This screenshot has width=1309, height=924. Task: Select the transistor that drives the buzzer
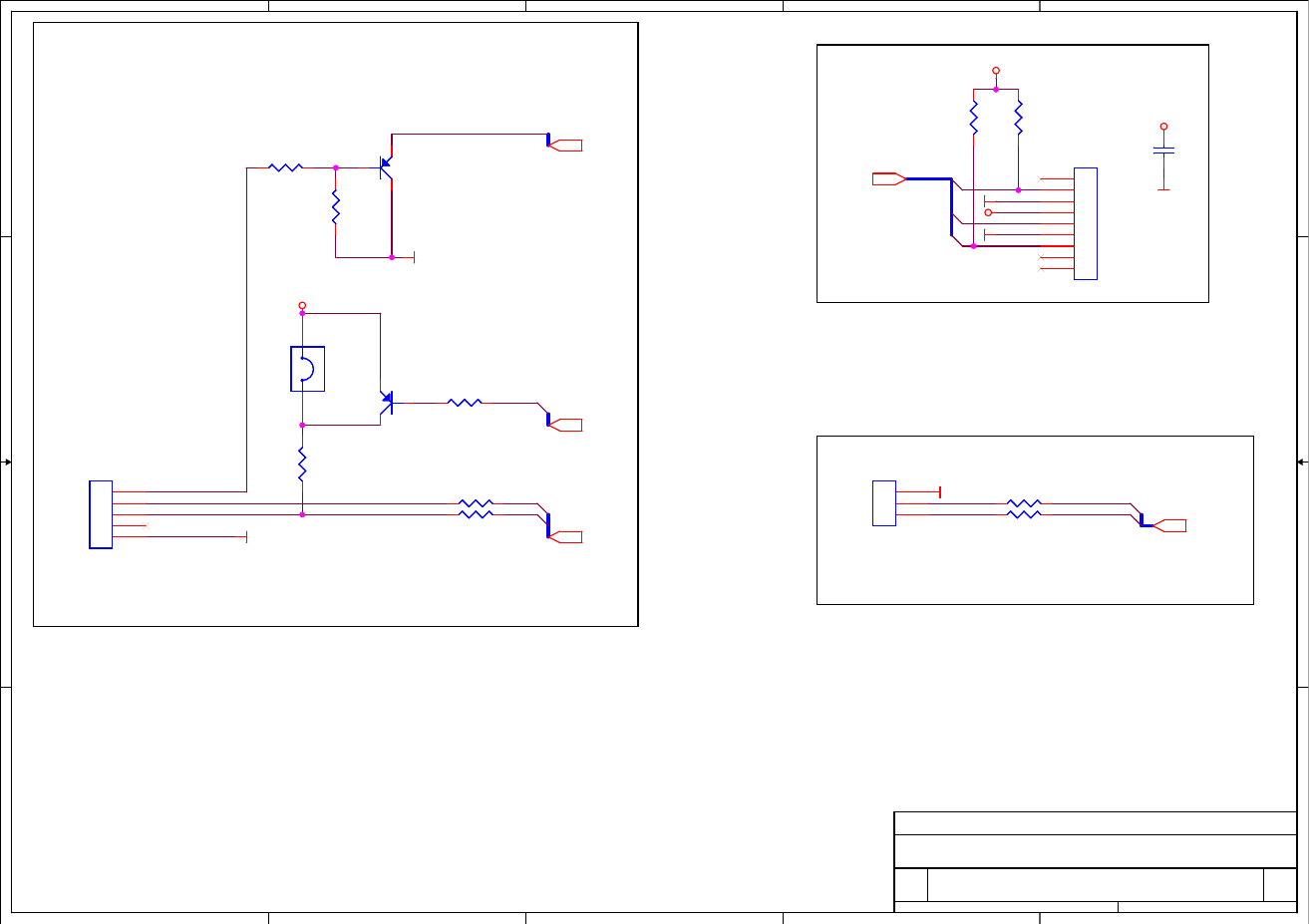click(387, 403)
